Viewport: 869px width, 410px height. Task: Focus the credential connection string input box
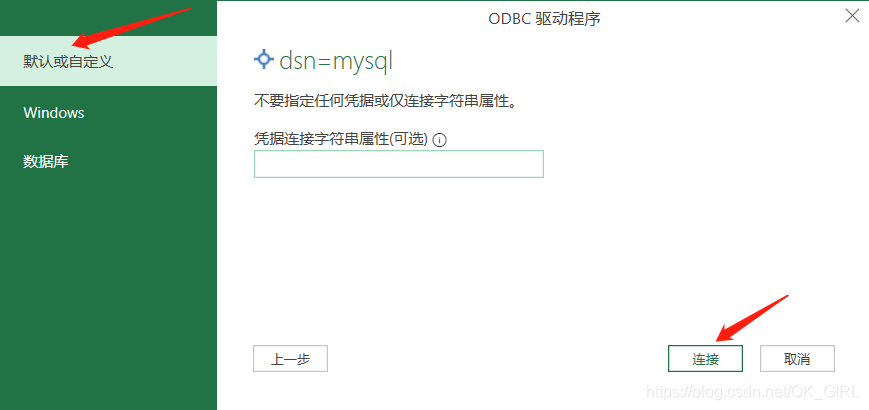coord(398,164)
